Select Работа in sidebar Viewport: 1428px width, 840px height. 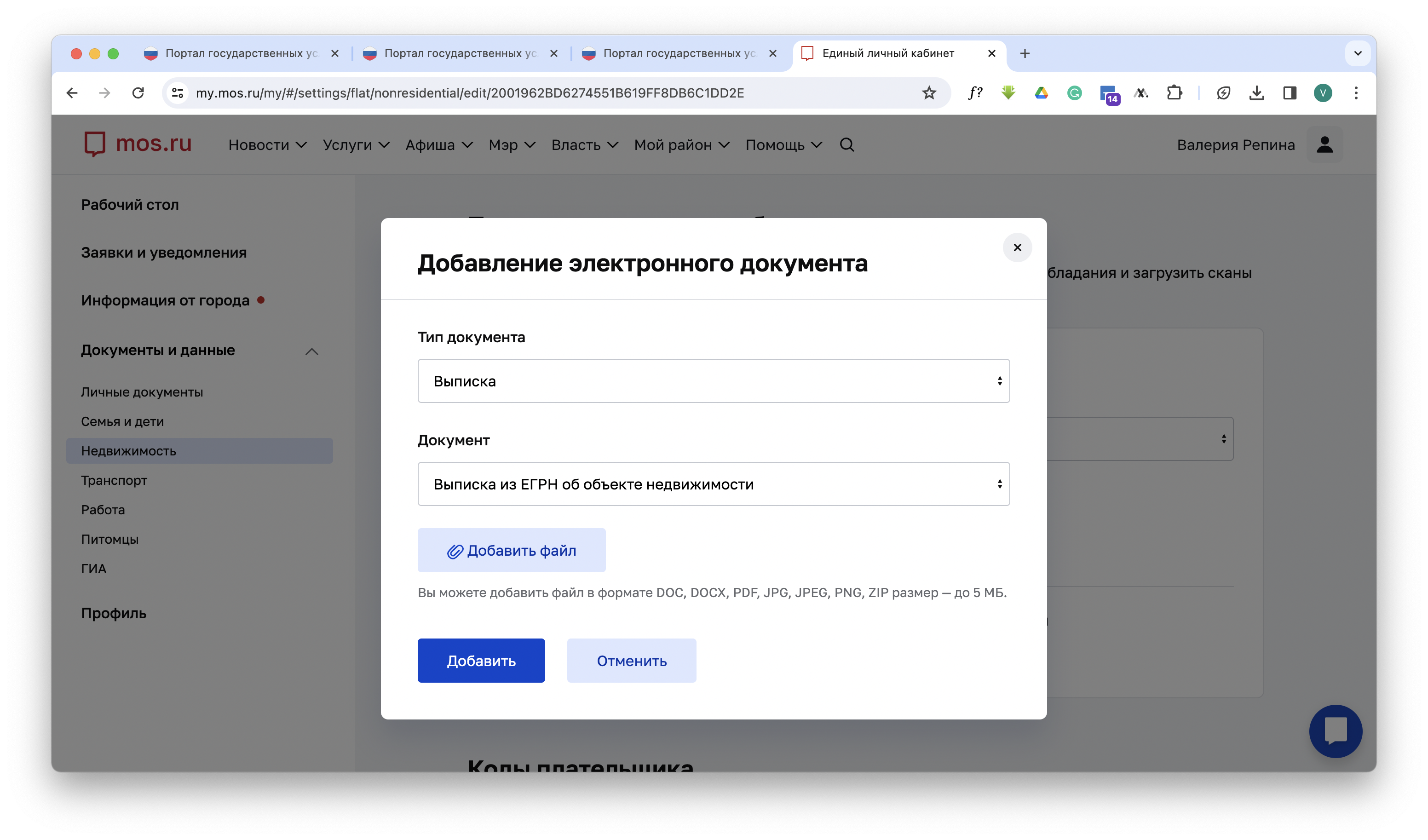point(103,510)
